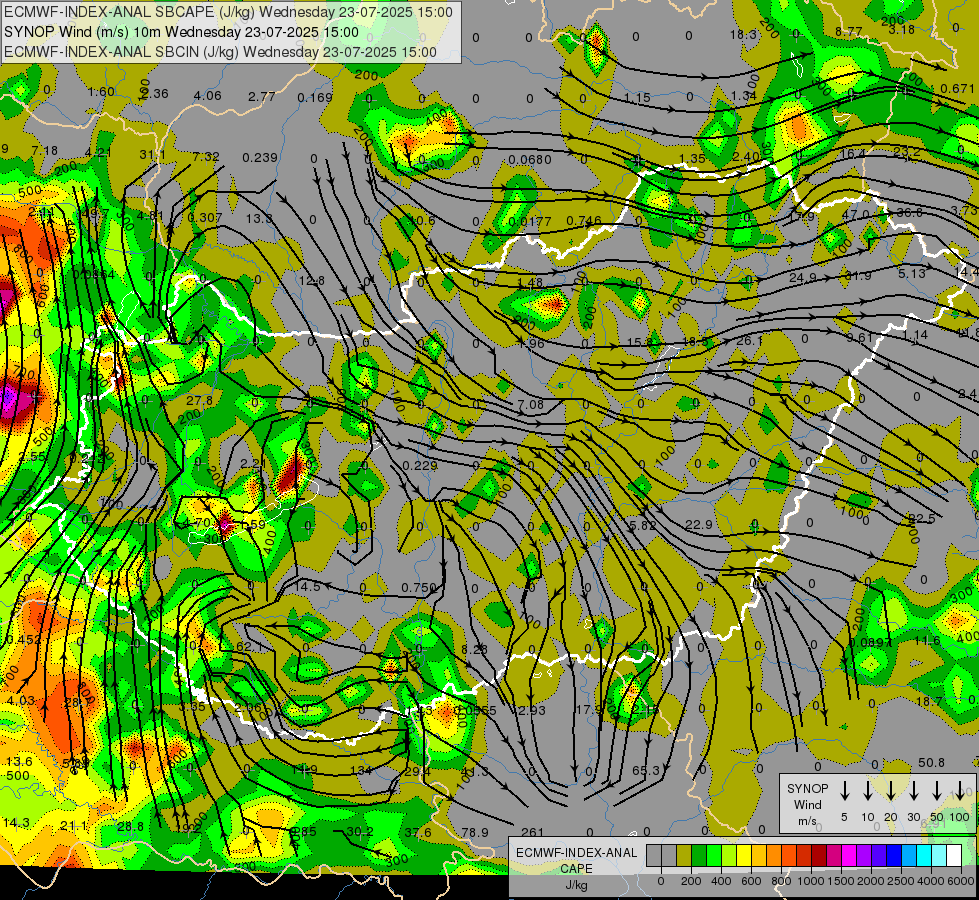The height and width of the screenshot is (900, 979).
Task: Click the 2500 tick label on CAPE scale
Action: 901,881
